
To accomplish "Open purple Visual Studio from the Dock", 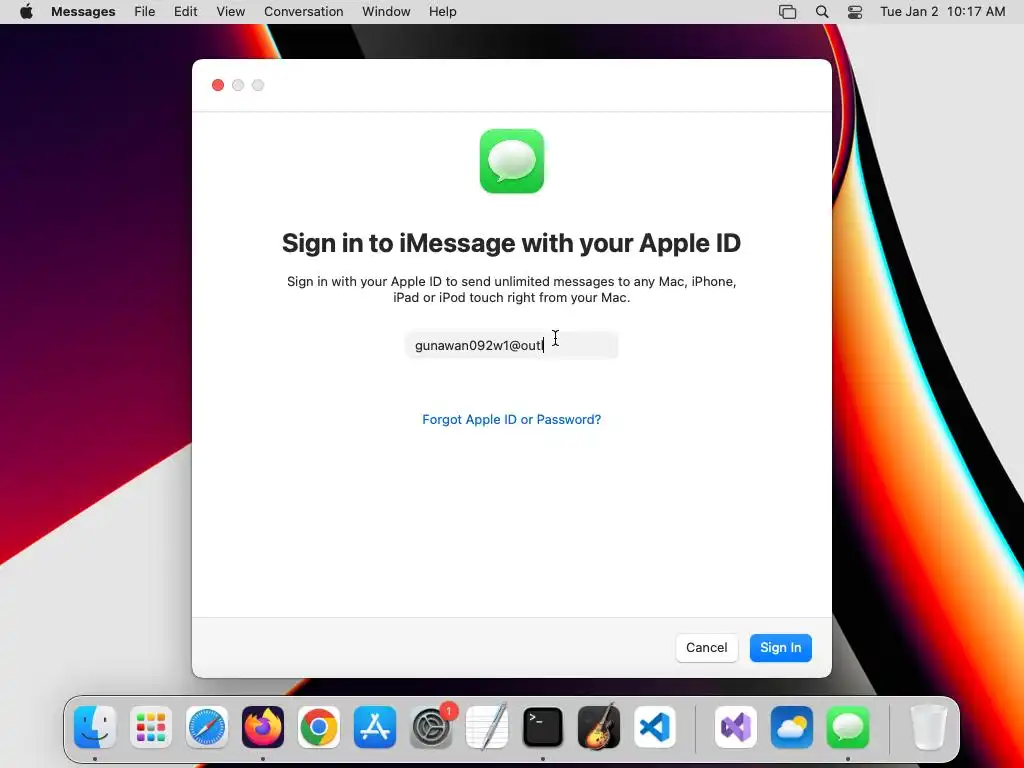I will pyautogui.click(x=735, y=727).
